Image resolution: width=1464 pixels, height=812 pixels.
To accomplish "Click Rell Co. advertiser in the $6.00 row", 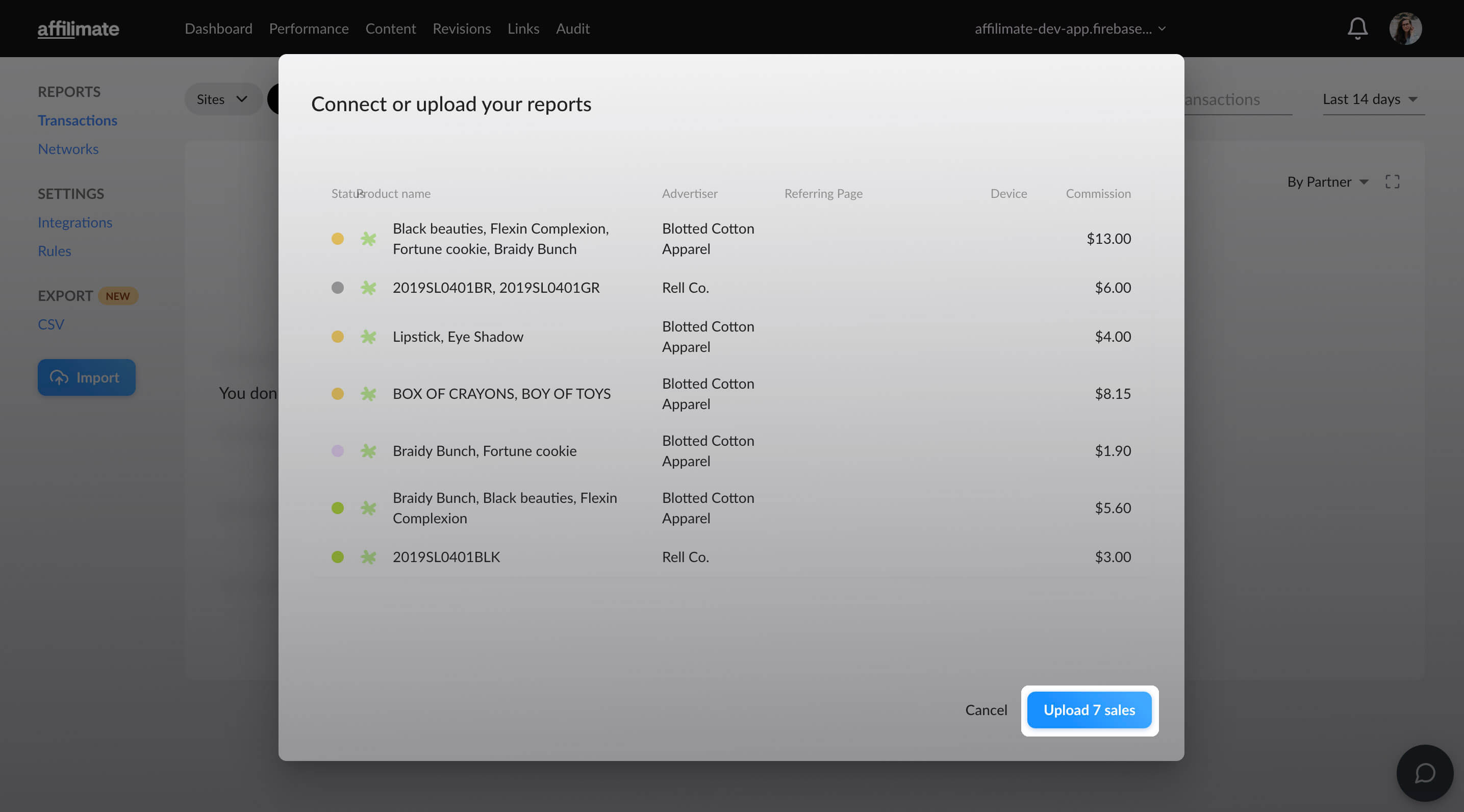I will point(686,288).
